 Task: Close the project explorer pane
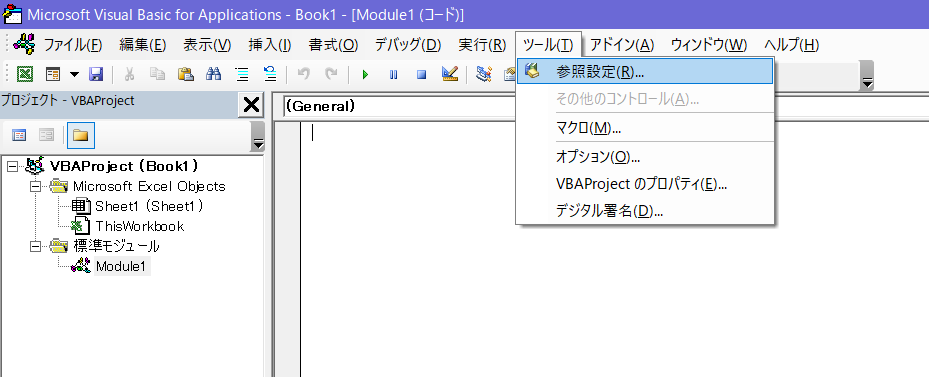[x=251, y=105]
